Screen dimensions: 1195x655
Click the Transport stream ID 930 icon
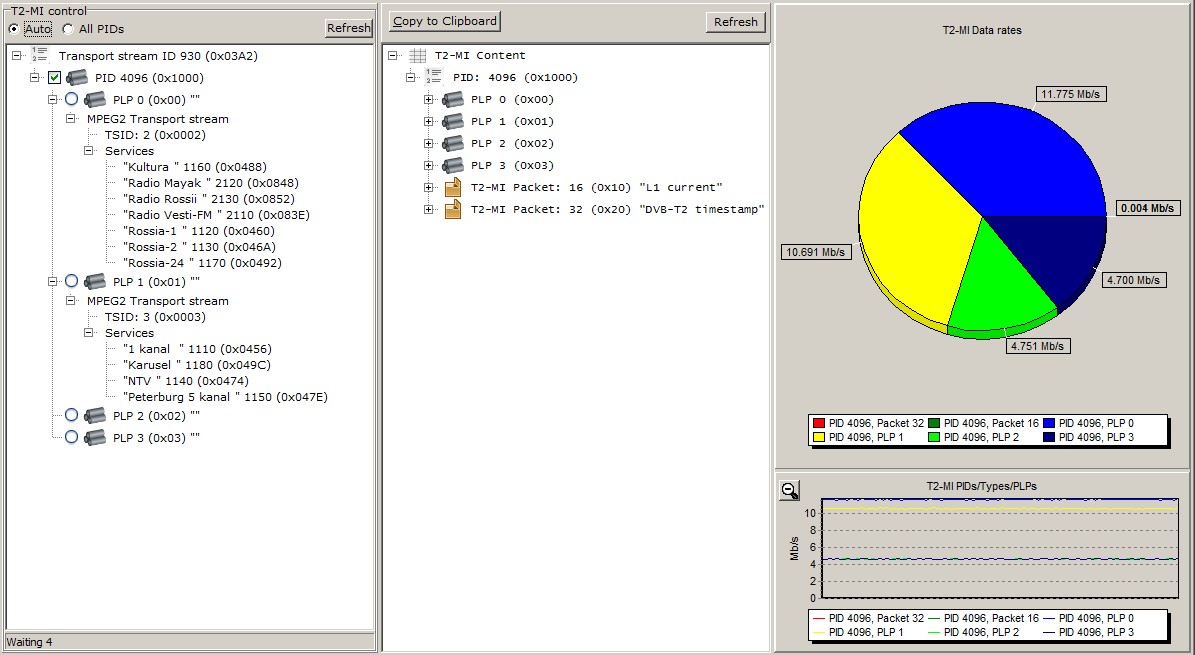coord(41,55)
